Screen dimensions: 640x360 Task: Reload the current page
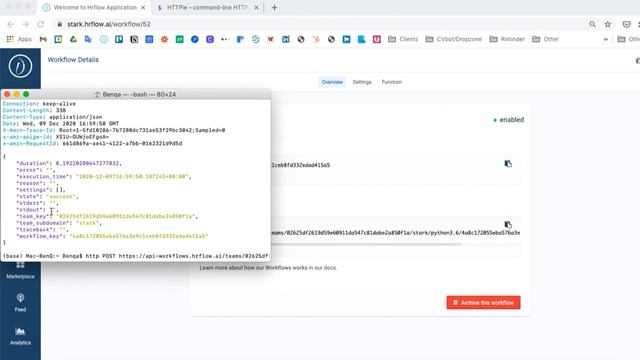pos(40,24)
